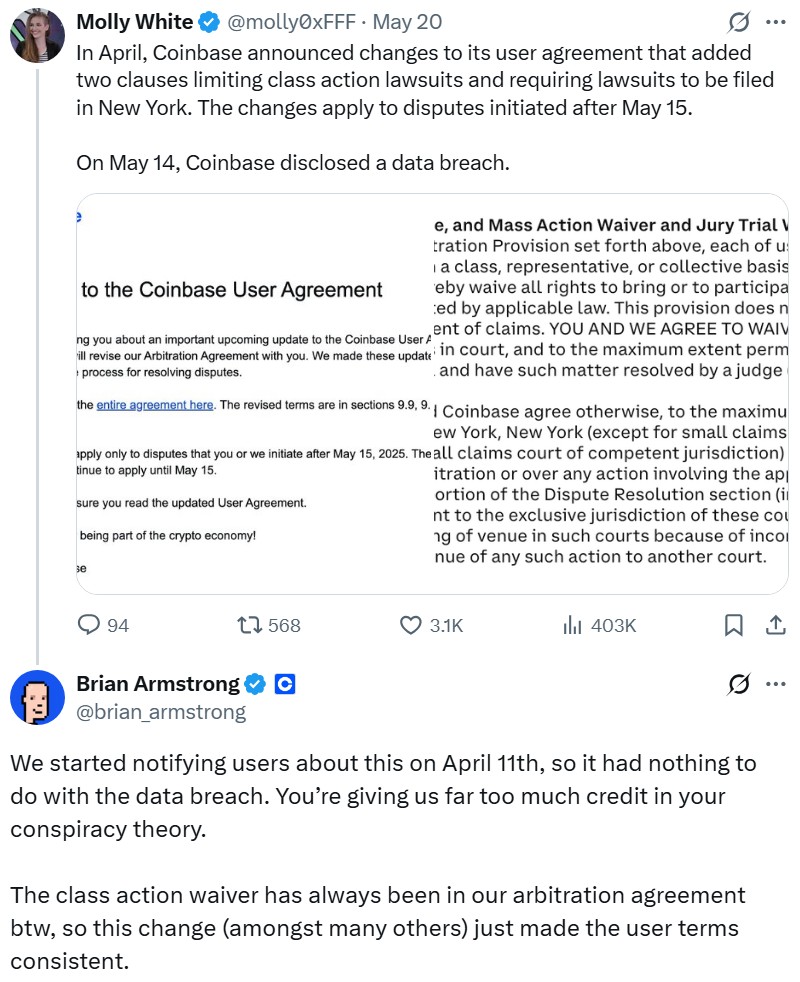Reply to Molly White's tweet
This screenshot has width=800, height=982.
(90, 625)
